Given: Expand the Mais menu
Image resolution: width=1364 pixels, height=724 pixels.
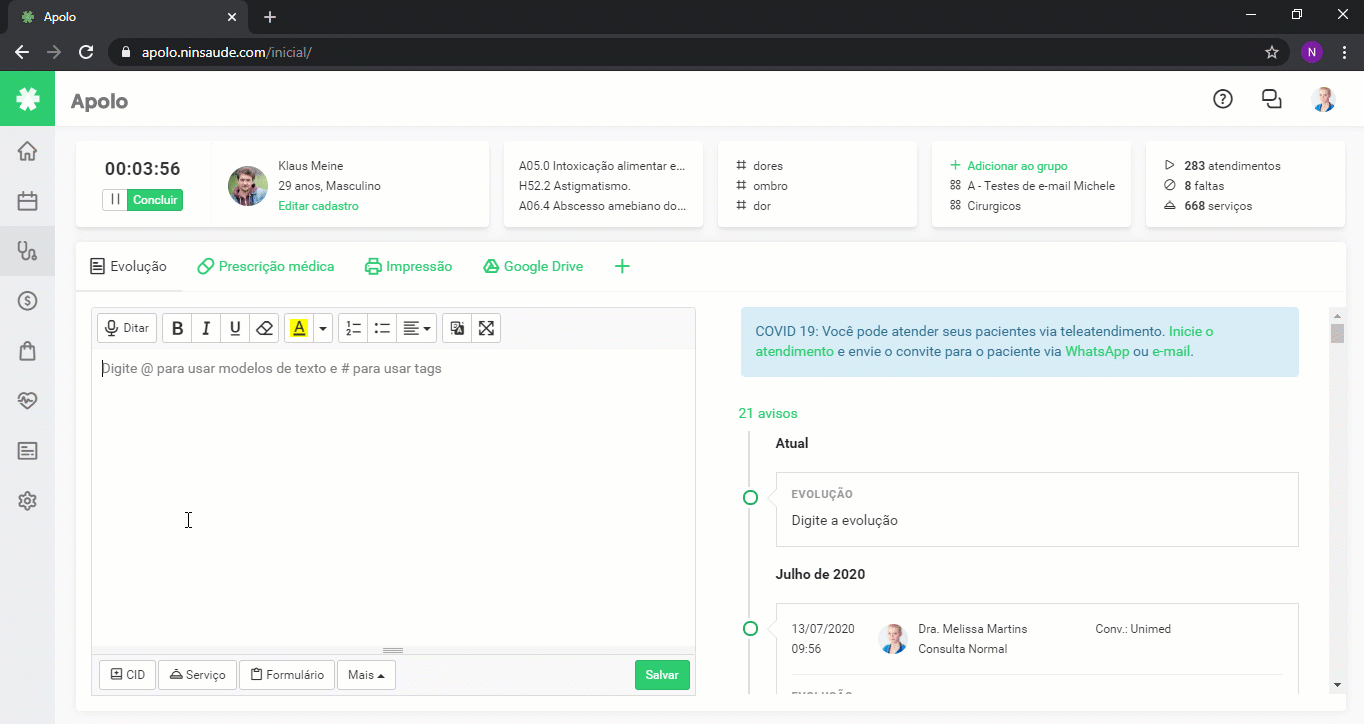Looking at the screenshot, I should pyautogui.click(x=366, y=675).
